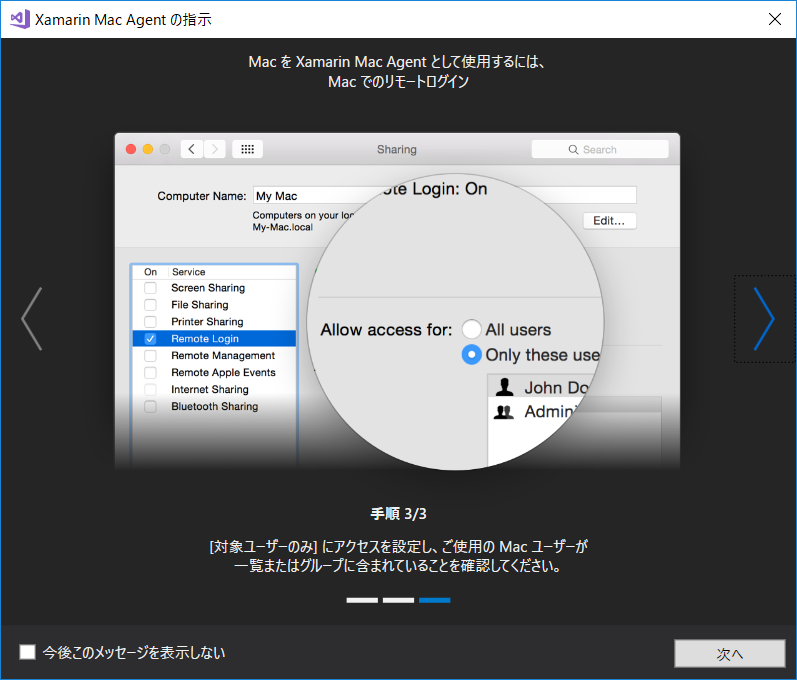The height and width of the screenshot is (680, 797).
Task: Jump to the second step page indicator
Action: click(398, 600)
